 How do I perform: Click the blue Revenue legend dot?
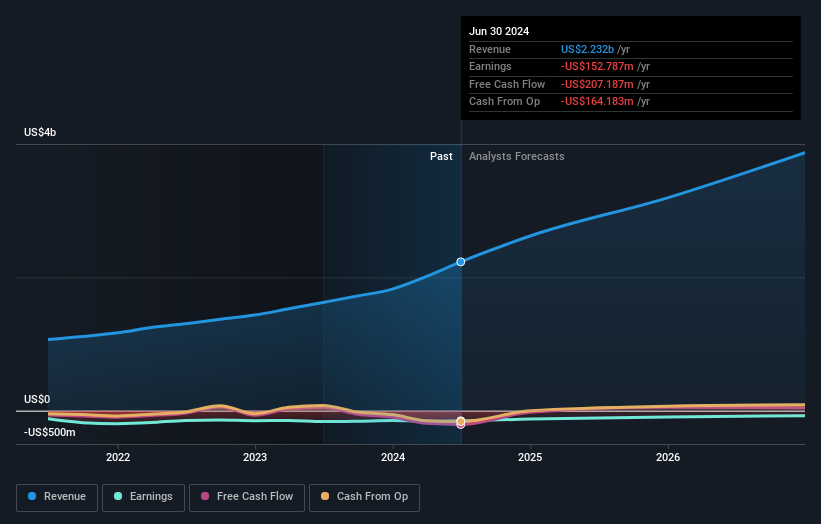tap(32, 496)
